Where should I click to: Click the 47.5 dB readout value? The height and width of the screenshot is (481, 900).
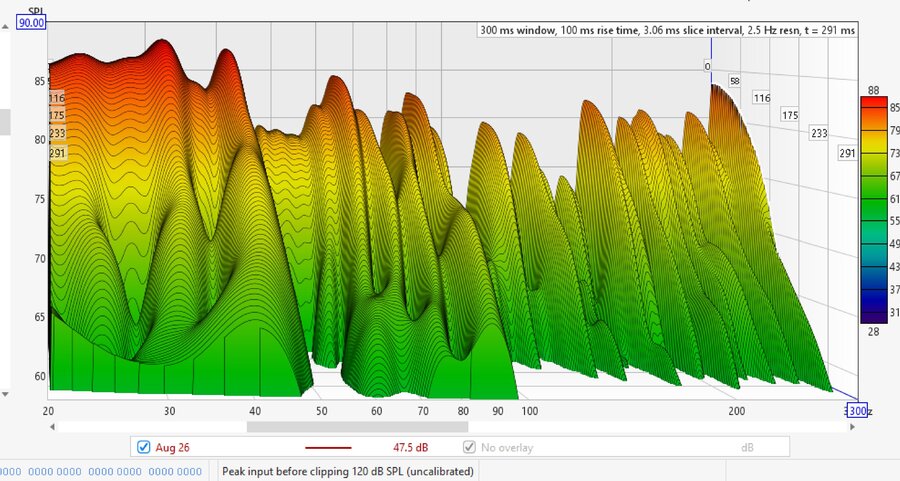(x=410, y=447)
